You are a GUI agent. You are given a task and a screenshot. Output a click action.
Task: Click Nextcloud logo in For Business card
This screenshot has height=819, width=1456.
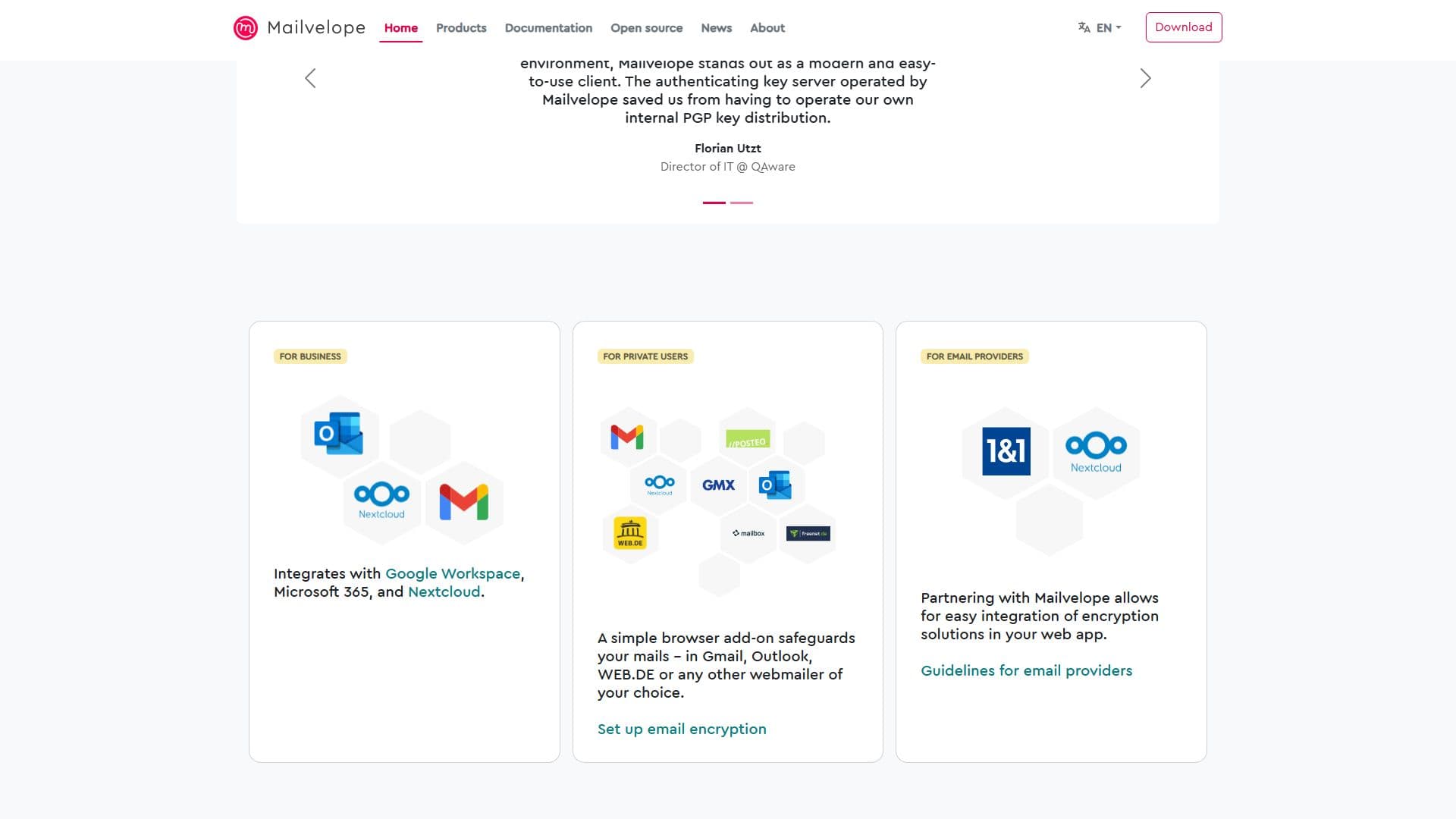click(x=381, y=500)
